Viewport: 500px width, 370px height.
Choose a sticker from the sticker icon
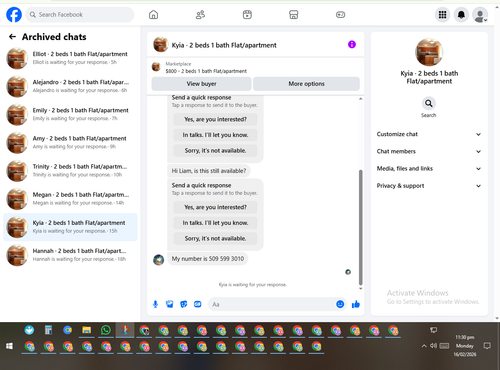click(184, 304)
